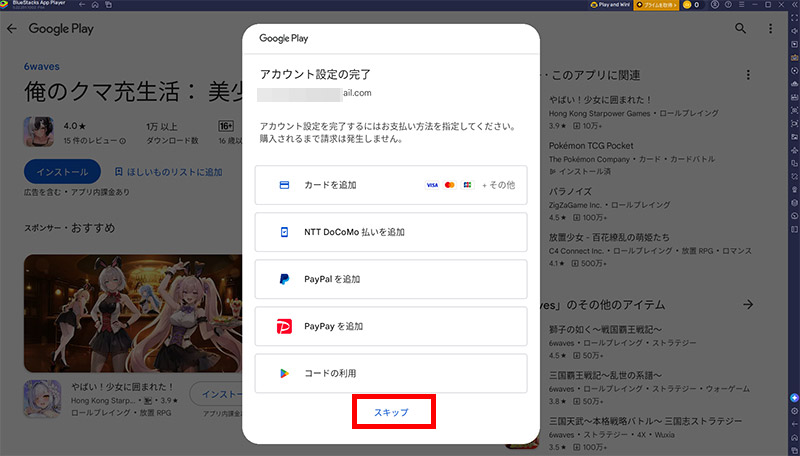Screen dimensions: 800x456
Task: Click the red PayPay logo icon
Action: 284,326
